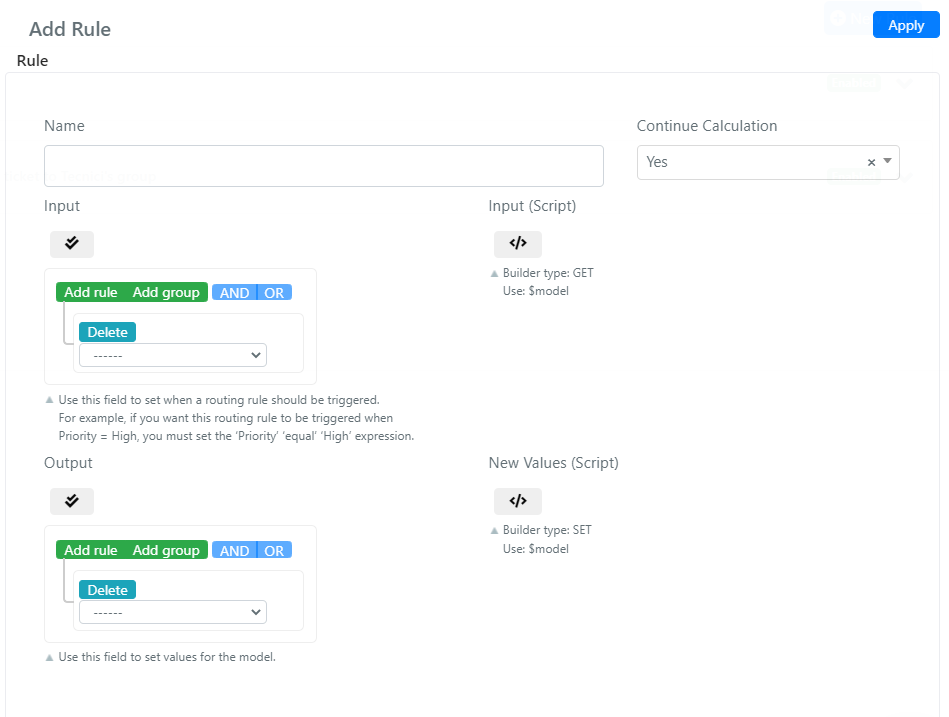Toggle OR operator in the Input builder
949x717 pixels.
point(274,293)
